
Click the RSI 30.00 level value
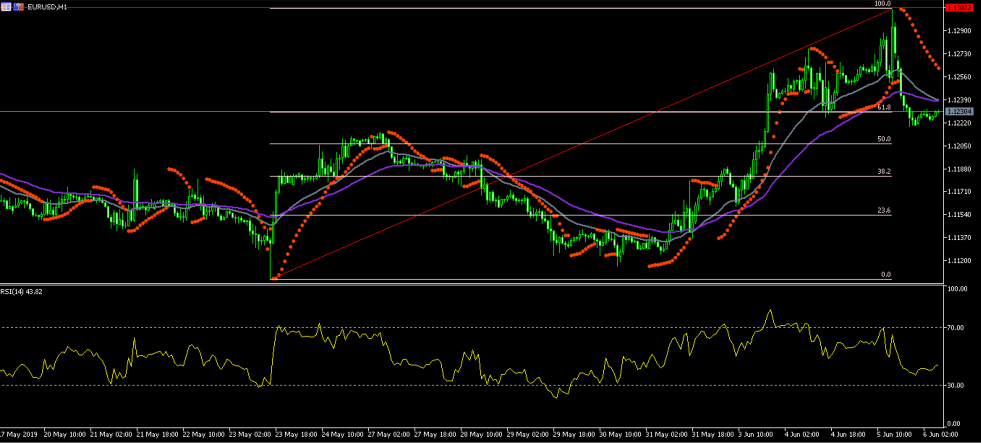(956, 385)
